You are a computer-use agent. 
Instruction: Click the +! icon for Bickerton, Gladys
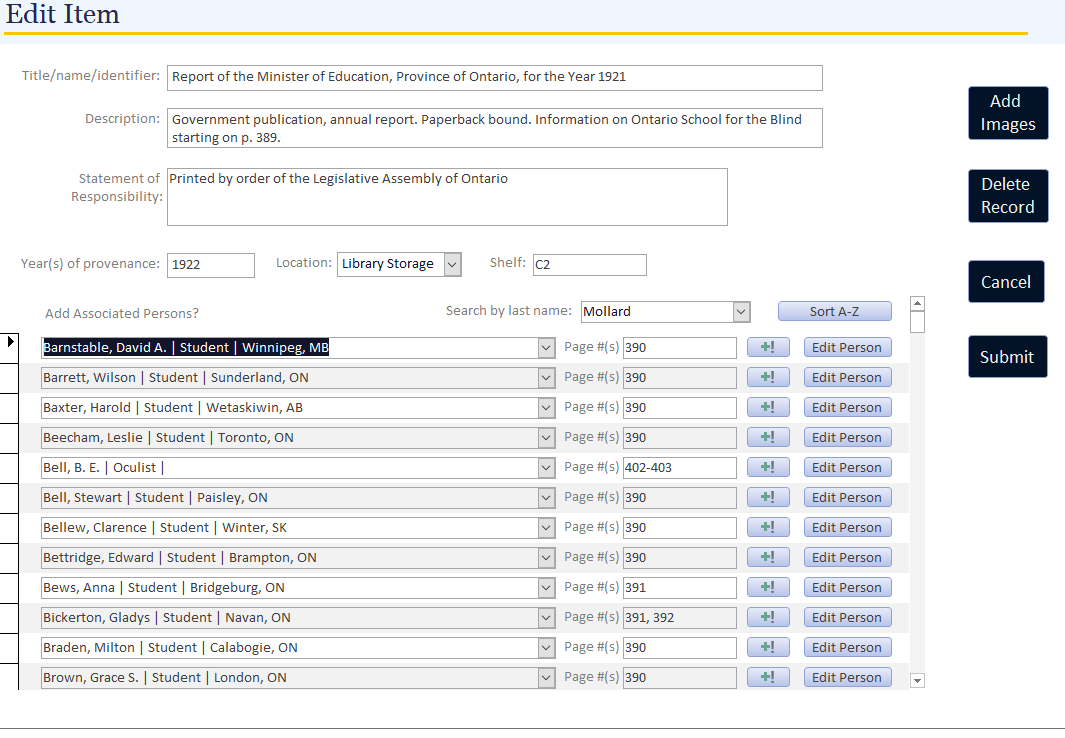(768, 618)
